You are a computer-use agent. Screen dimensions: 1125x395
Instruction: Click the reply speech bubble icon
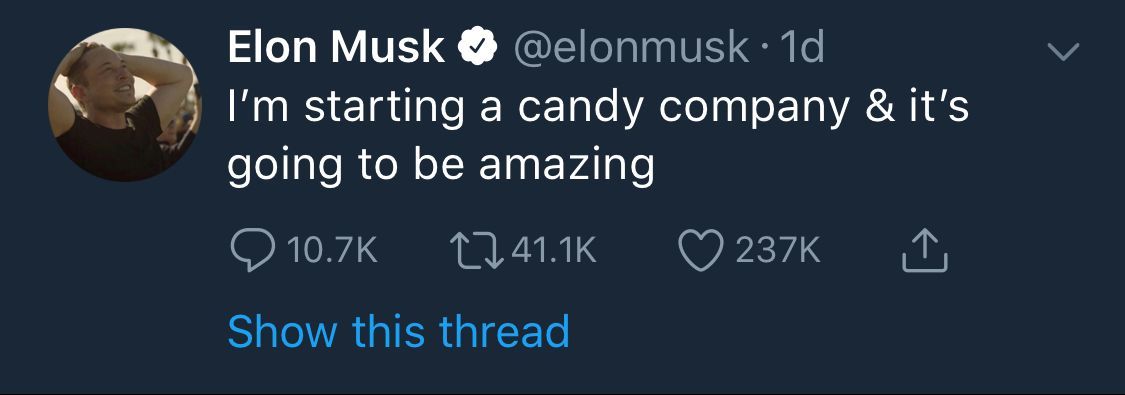coord(253,251)
